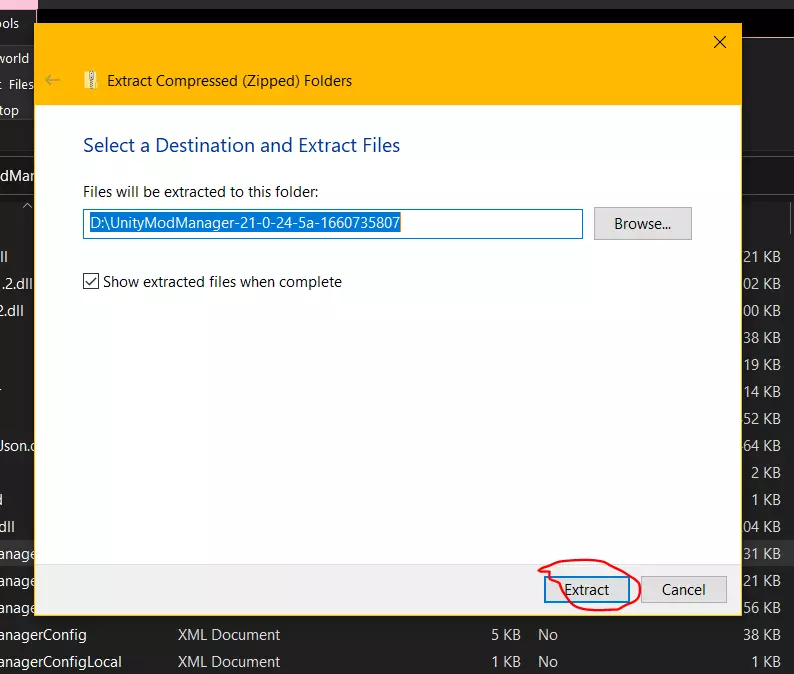Click the destination folder path field
The image size is (794, 674).
coord(332,224)
